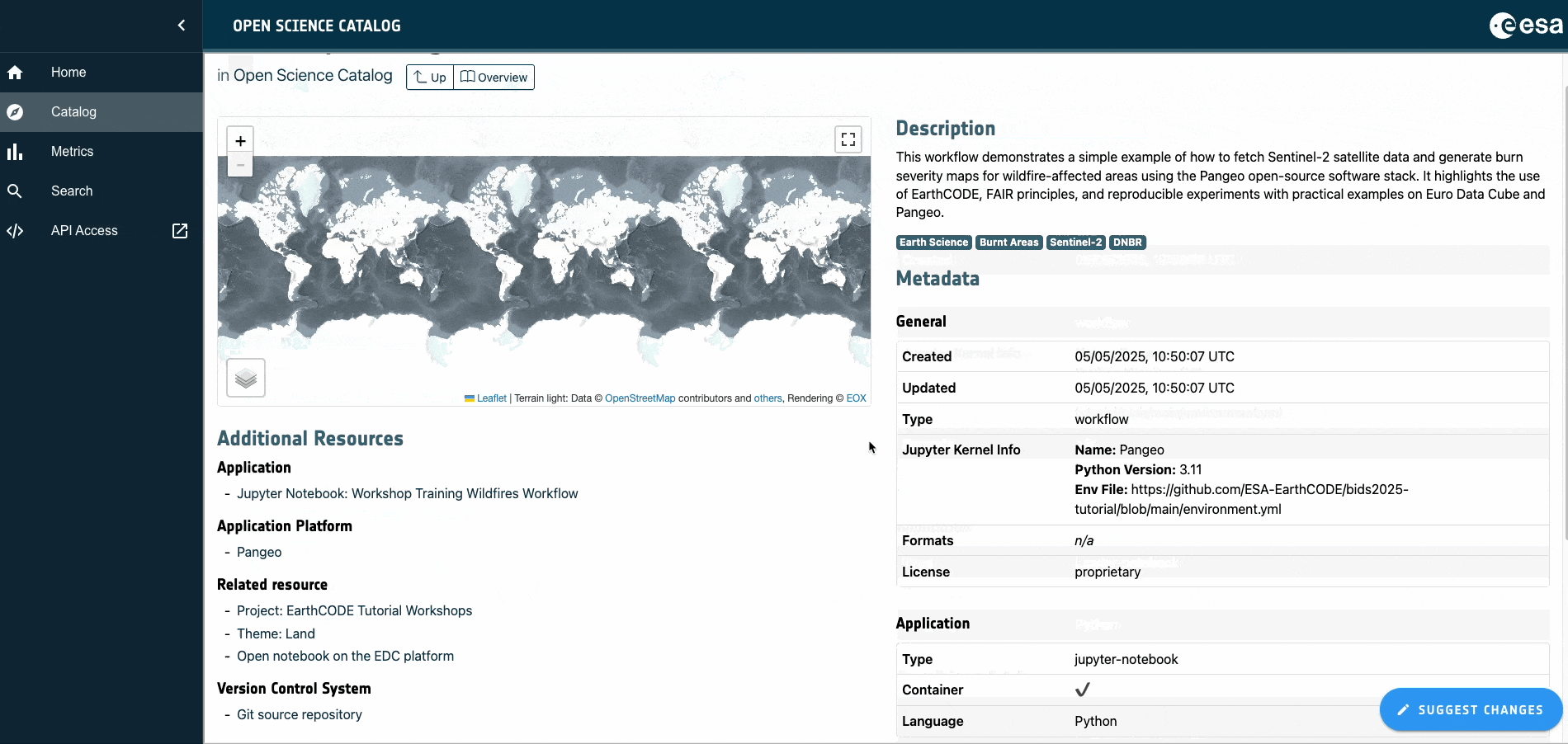Screen dimensions: 1568x744
Task: Collapse the navigation sidebar with the chevron
Action: [181, 25]
